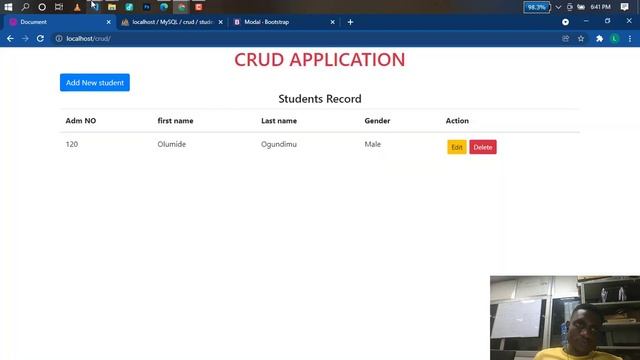Open the Extensions puzzle icon
The height and width of the screenshot is (360, 640).
click(599, 38)
